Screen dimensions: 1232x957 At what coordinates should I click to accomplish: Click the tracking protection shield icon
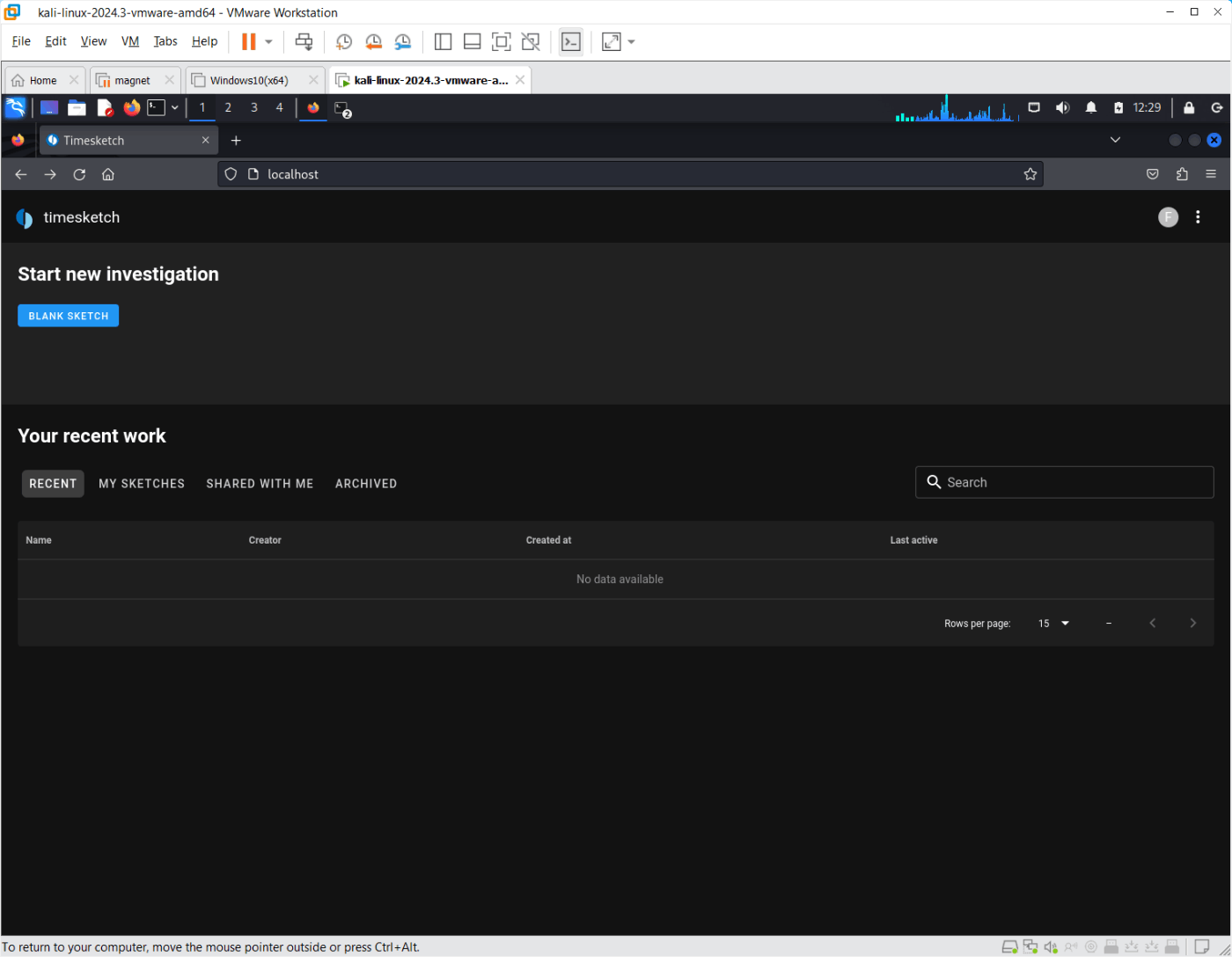coord(231,174)
